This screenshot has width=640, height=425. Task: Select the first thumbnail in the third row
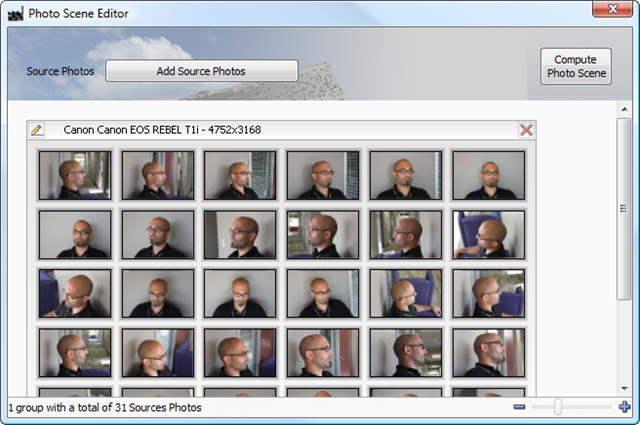tap(75, 293)
